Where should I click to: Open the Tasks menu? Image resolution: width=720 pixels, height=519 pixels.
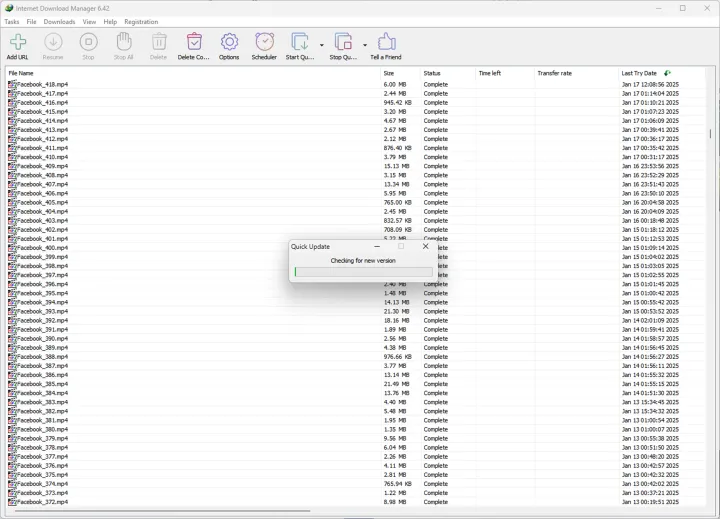[12, 21]
